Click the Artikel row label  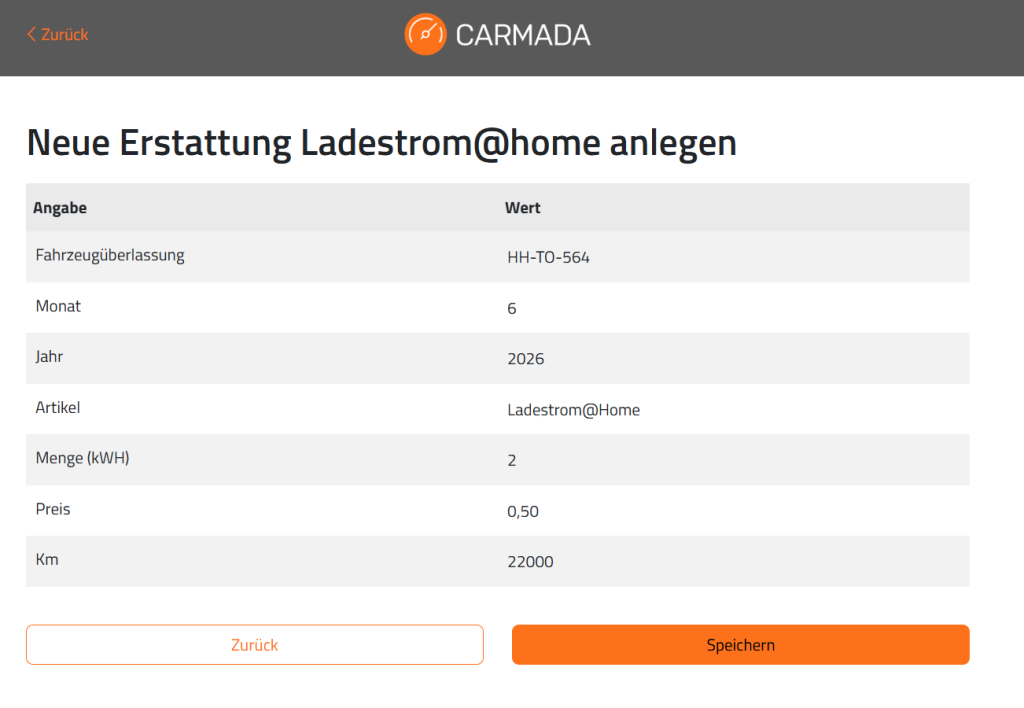(x=57, y=408)
